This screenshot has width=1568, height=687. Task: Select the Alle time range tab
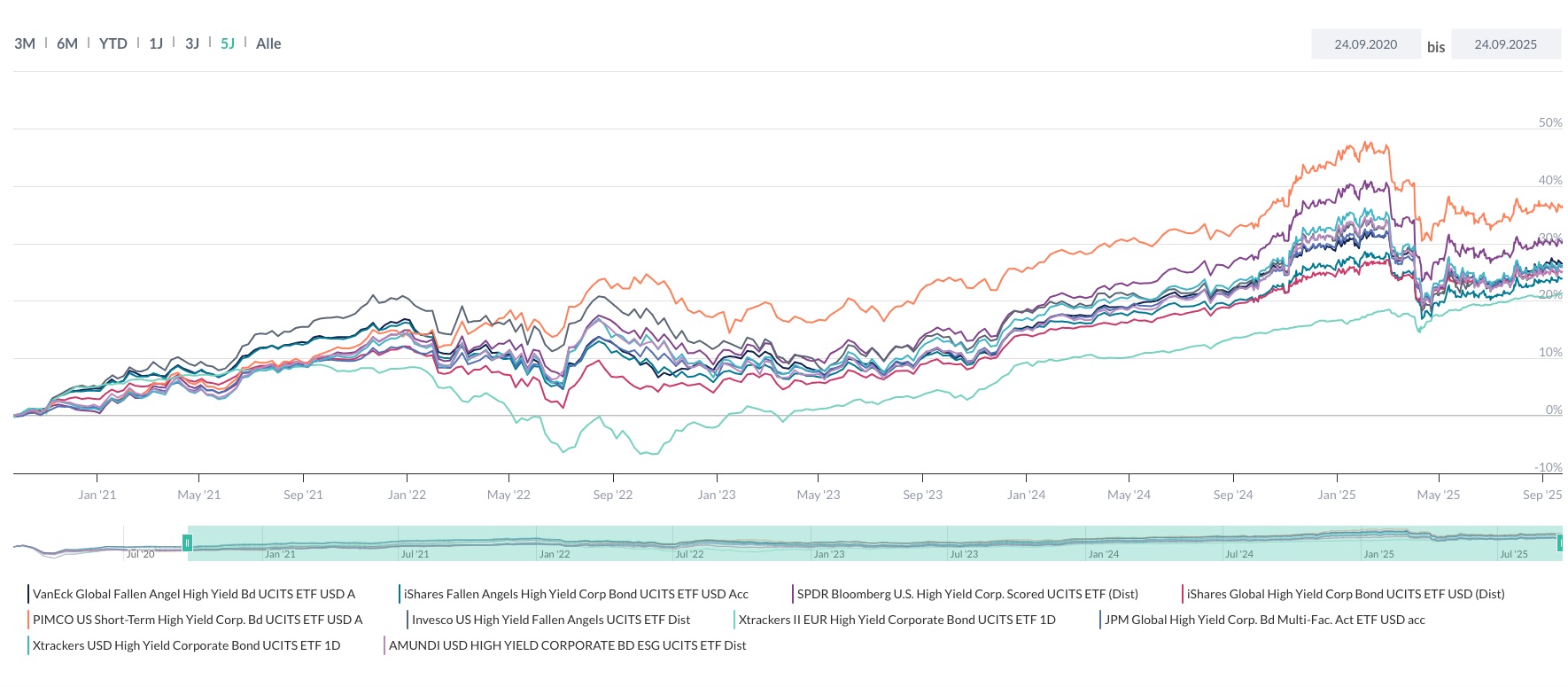click(x=268, y=43)
